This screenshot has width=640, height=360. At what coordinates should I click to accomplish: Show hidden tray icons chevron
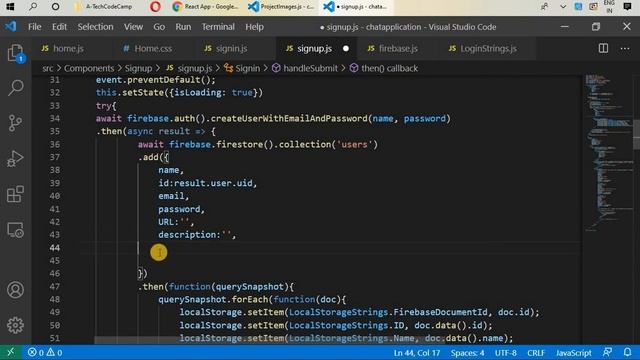pos(563,7)
